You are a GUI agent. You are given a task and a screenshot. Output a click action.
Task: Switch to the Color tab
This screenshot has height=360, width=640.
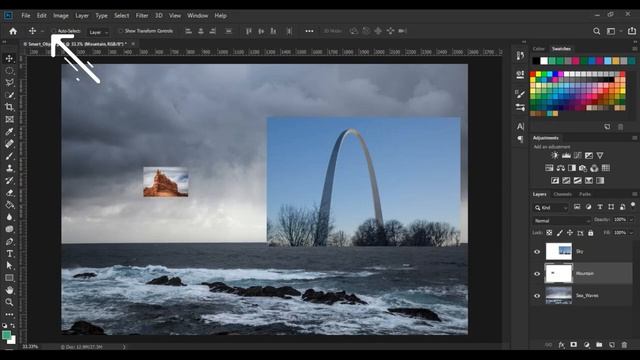tap(538, 49)
